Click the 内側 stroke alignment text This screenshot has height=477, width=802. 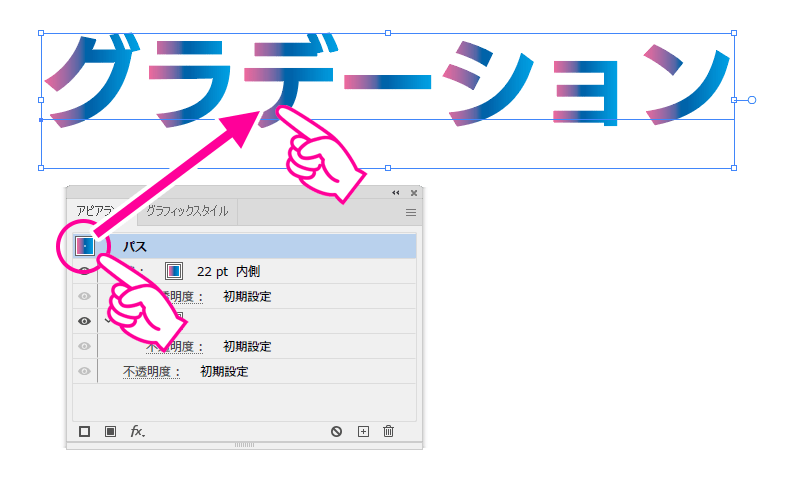[x=248, y=271]
